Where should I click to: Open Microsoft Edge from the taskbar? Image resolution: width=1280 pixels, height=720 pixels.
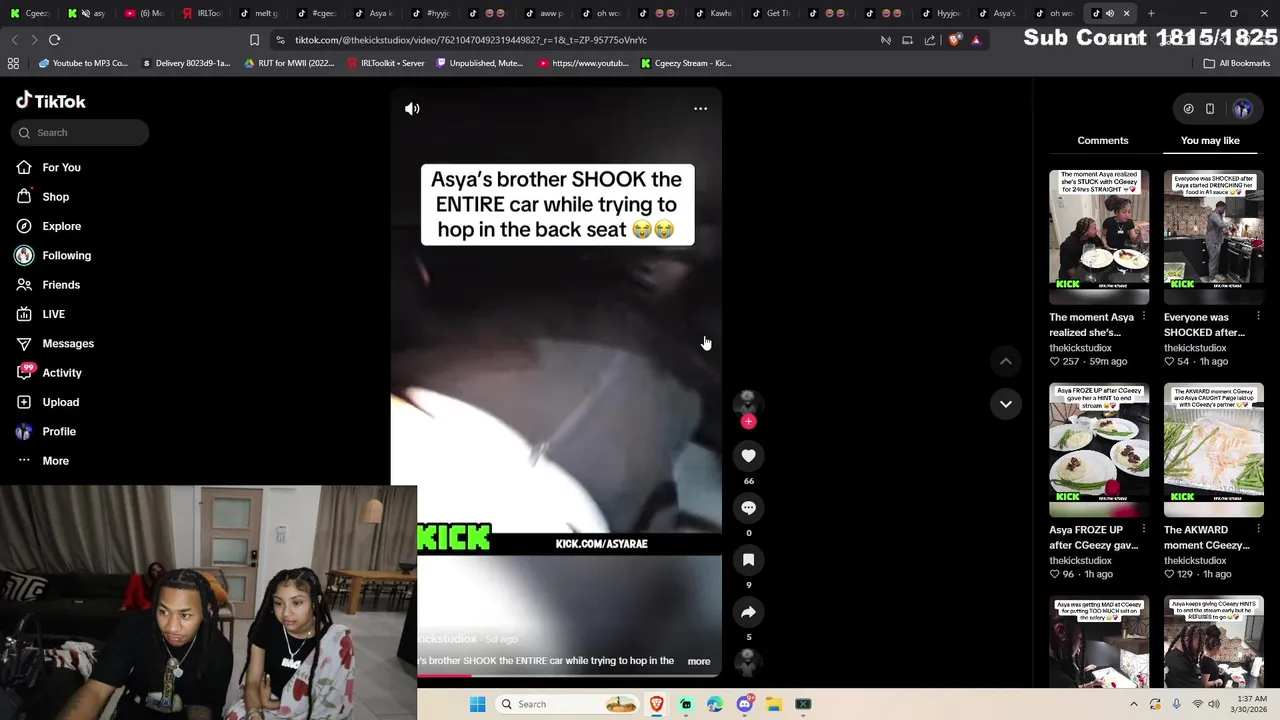point(715,704)
